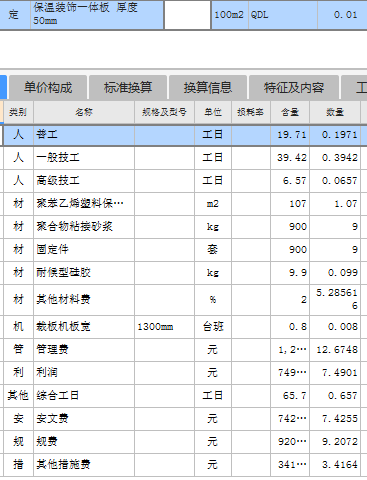367x480 pixels.
Task: Click the 其他 category cell
Action: click(18, 395)
